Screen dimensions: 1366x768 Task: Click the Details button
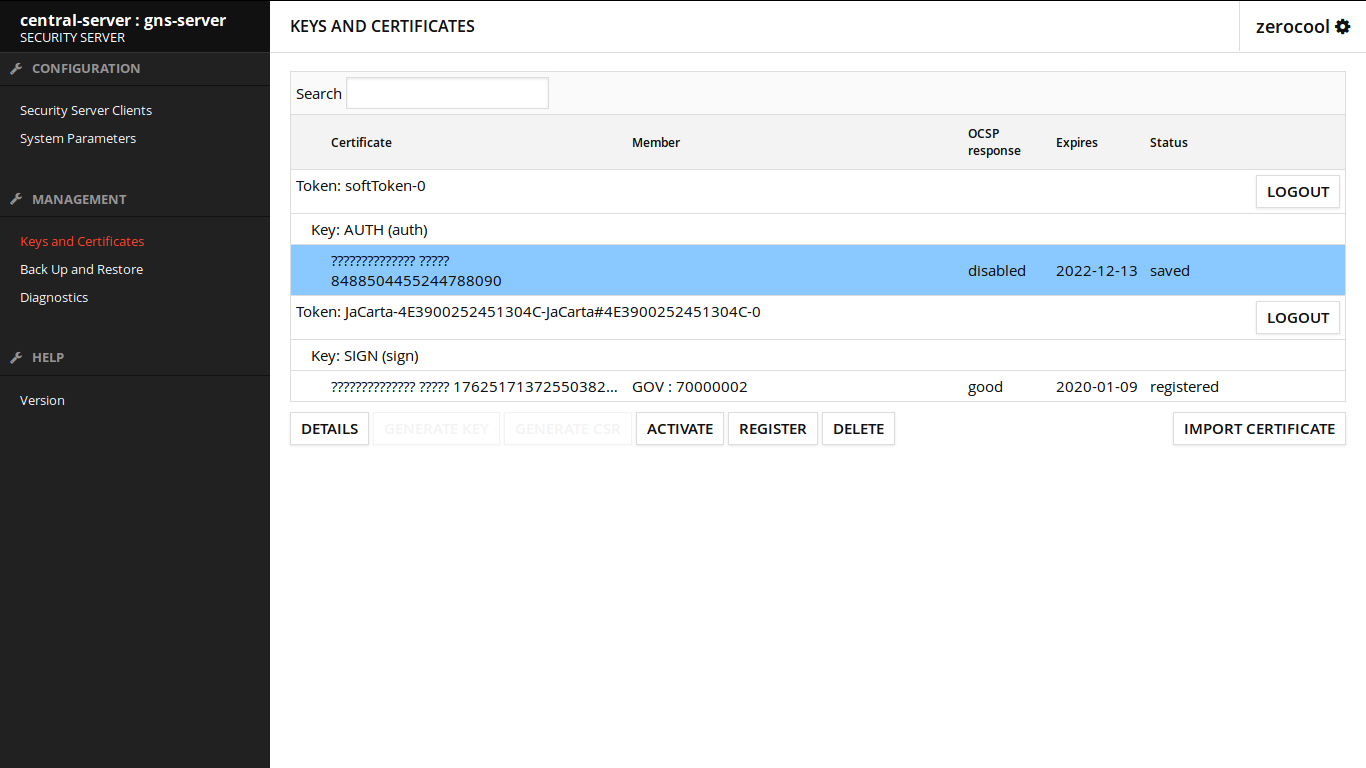click(x=329, y=429)
